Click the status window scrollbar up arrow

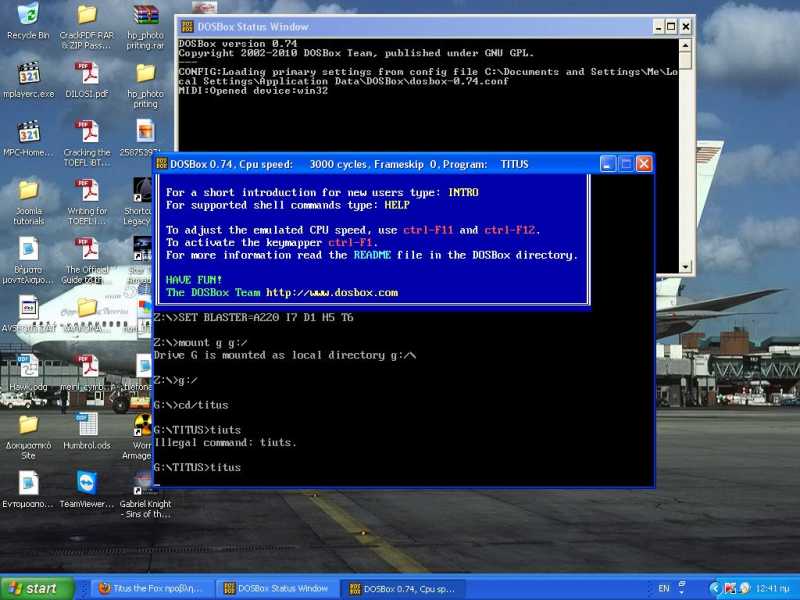[x=686, y=46]
